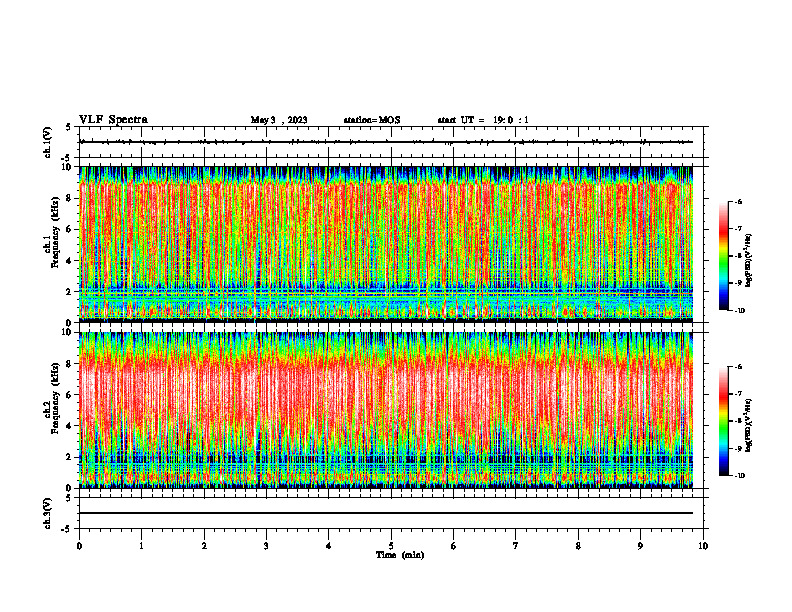This screenshot has width=792, height=612.
Task: Click the ch.1 voltage waveform trace panel
Action: click(x=391, y=142)
